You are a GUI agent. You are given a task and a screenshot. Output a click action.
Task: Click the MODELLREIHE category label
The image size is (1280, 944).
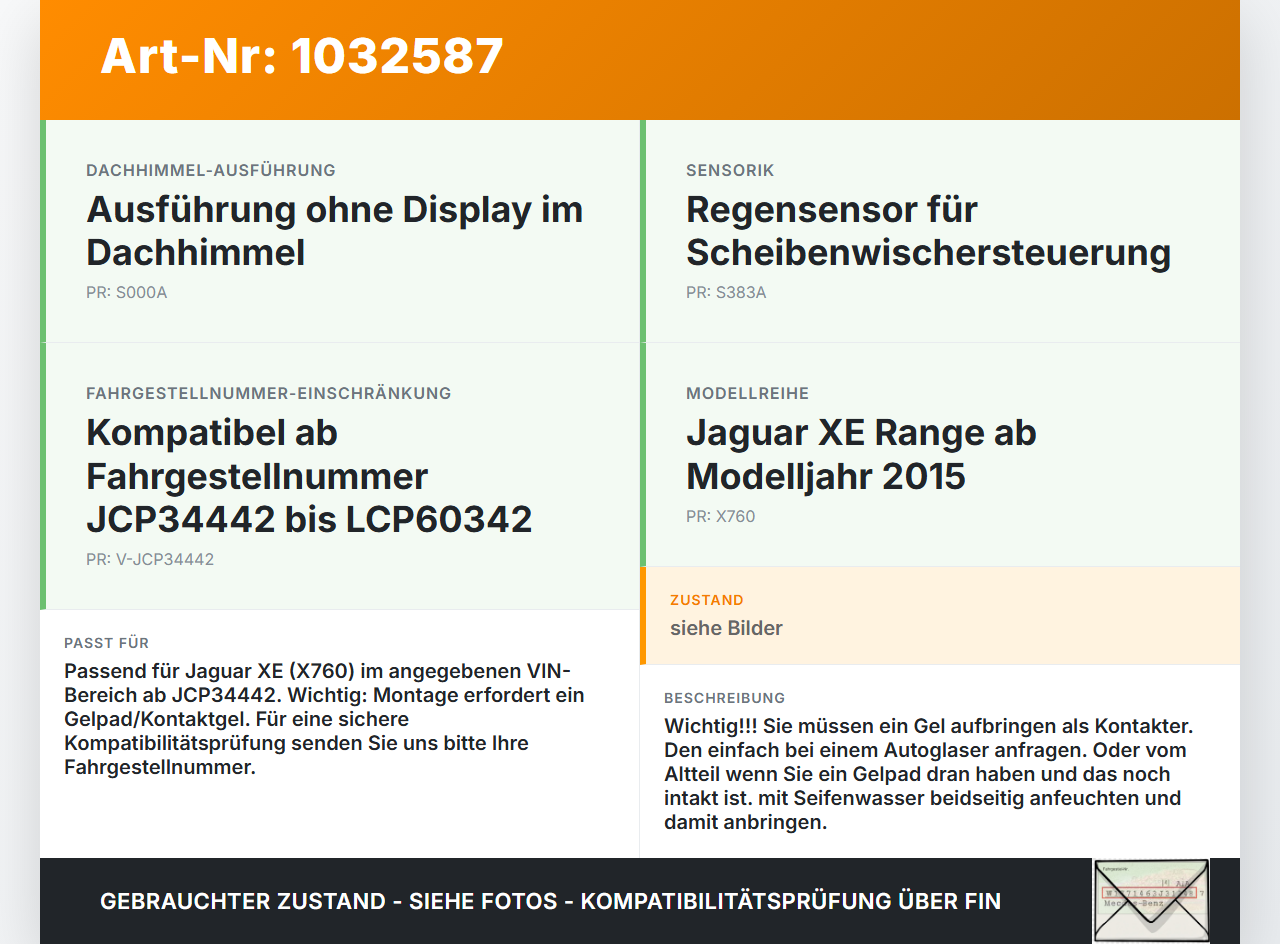pos(748,394)
